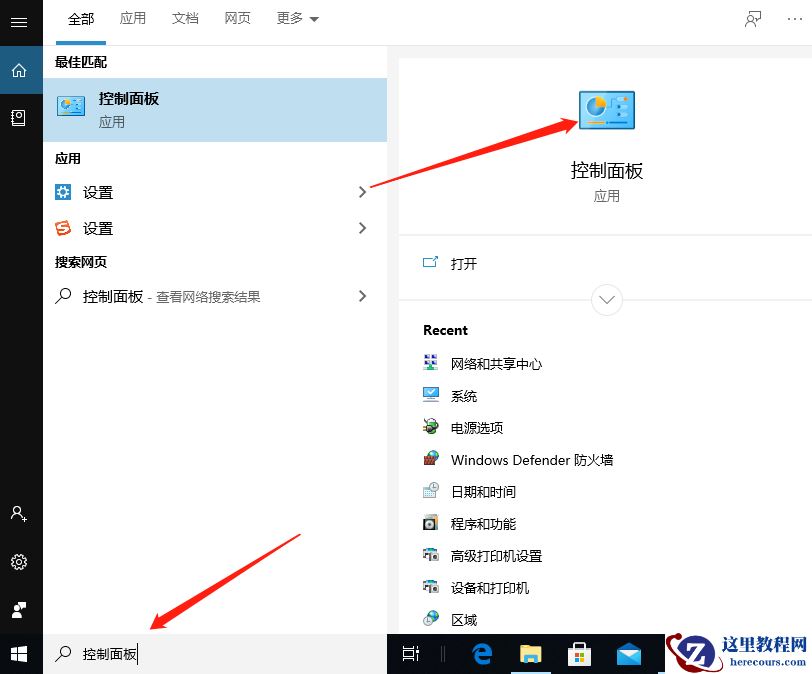812x674 pixels.
Task: Open the 更多 dropdown menu
Action: 296,18
